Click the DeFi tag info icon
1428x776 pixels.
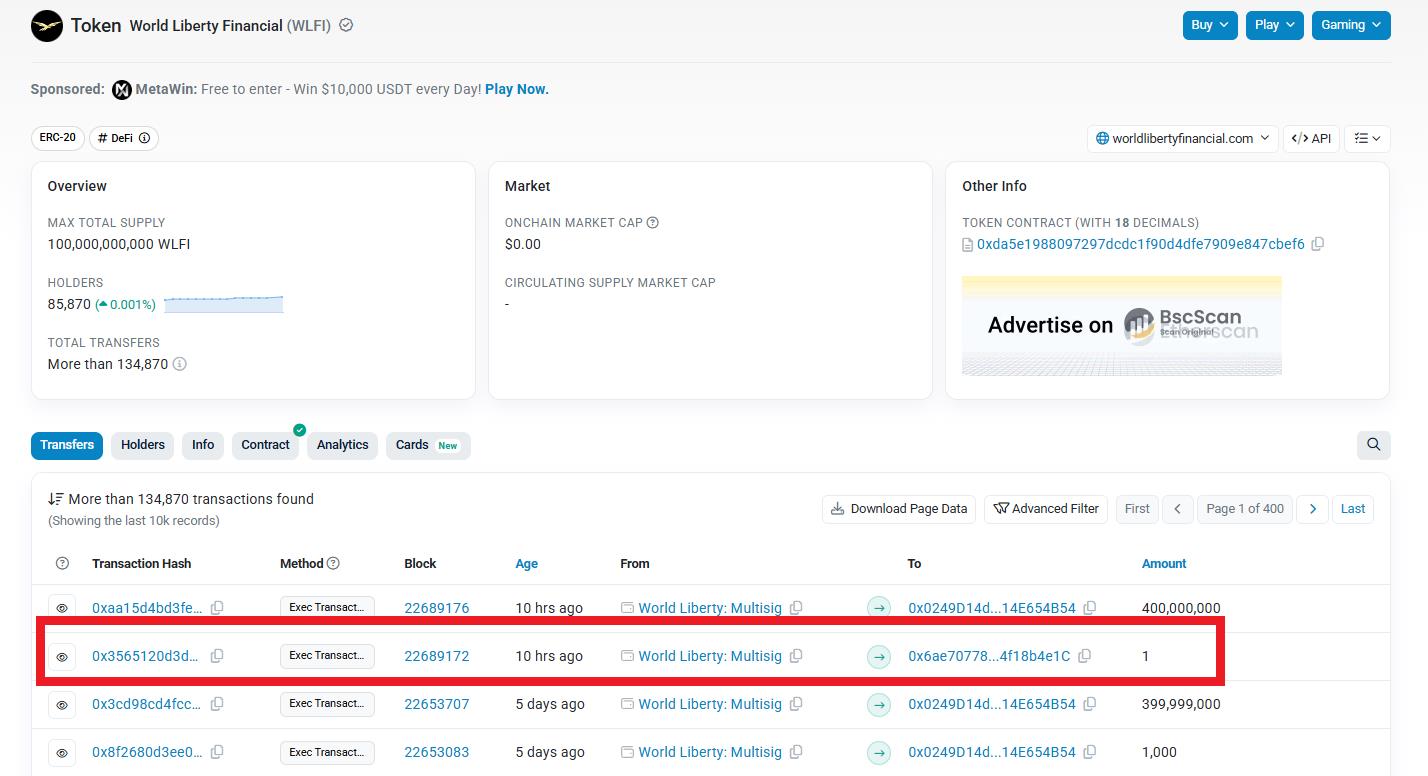144,138
